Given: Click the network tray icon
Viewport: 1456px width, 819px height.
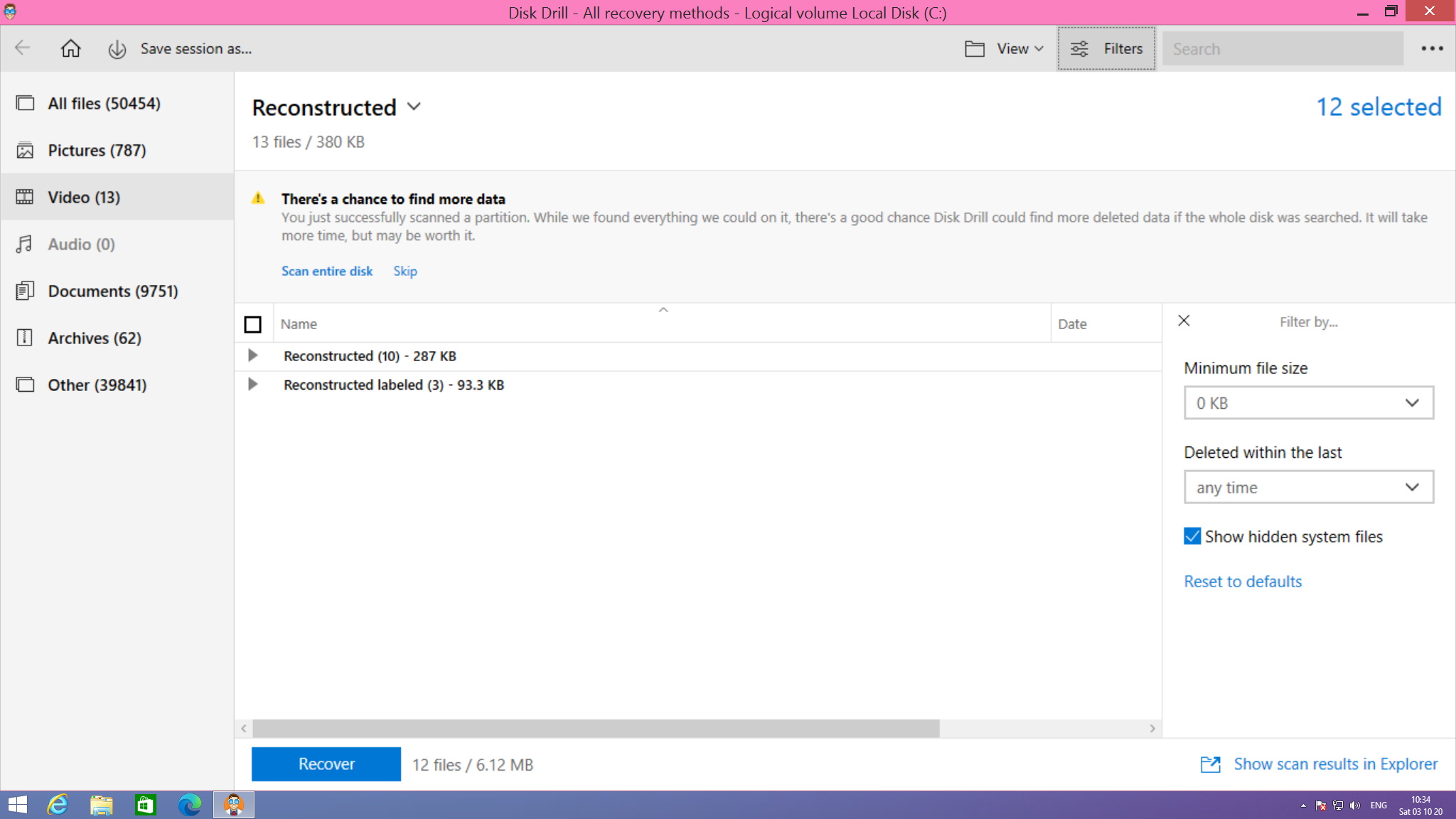Looking at the screenshot, I should [x=1338, y=805].
